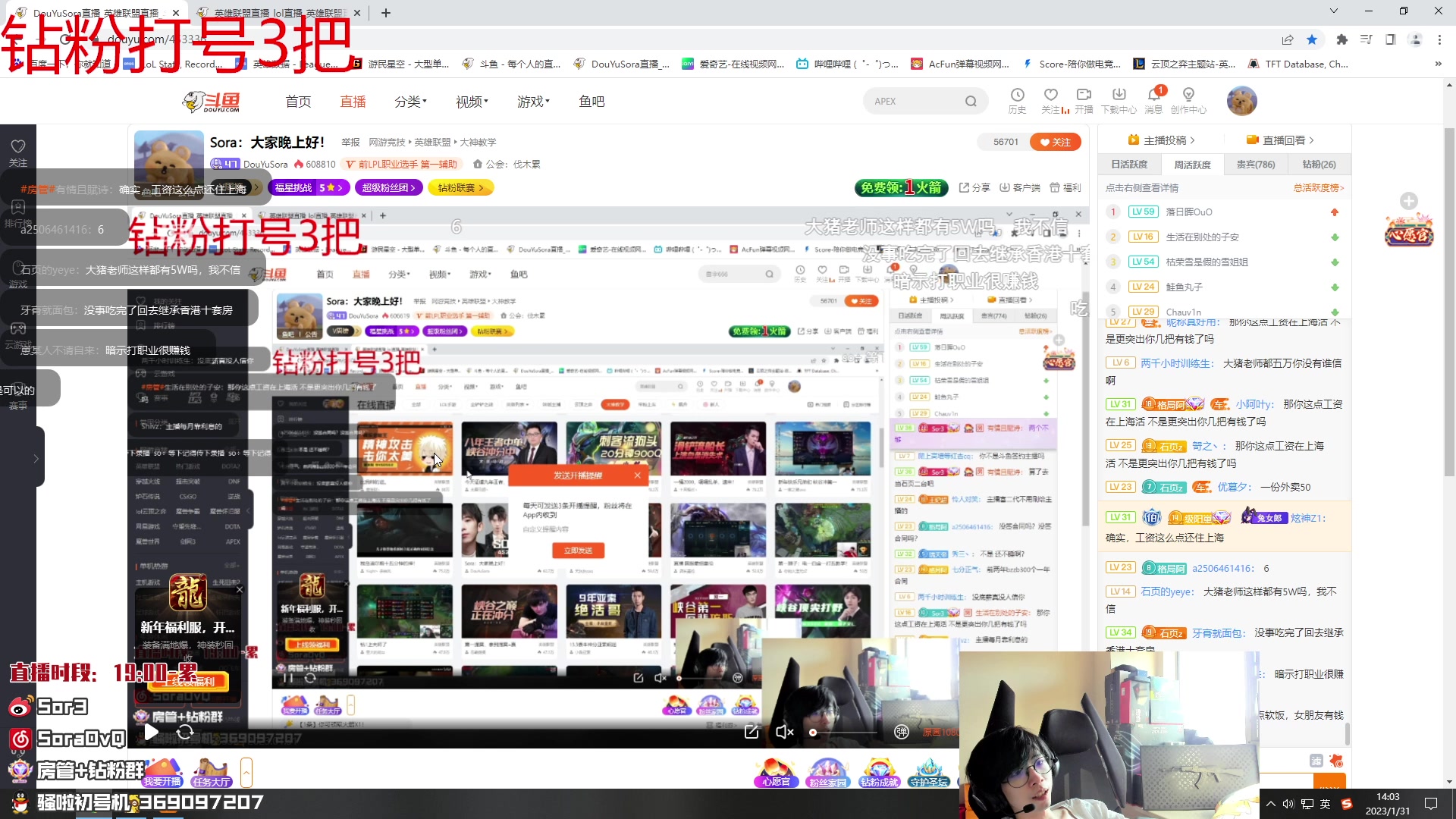Open the 我要开播 icon below the player
Image resolution: width=1456 pixels, height=819 pixels.
coord(162,773)
